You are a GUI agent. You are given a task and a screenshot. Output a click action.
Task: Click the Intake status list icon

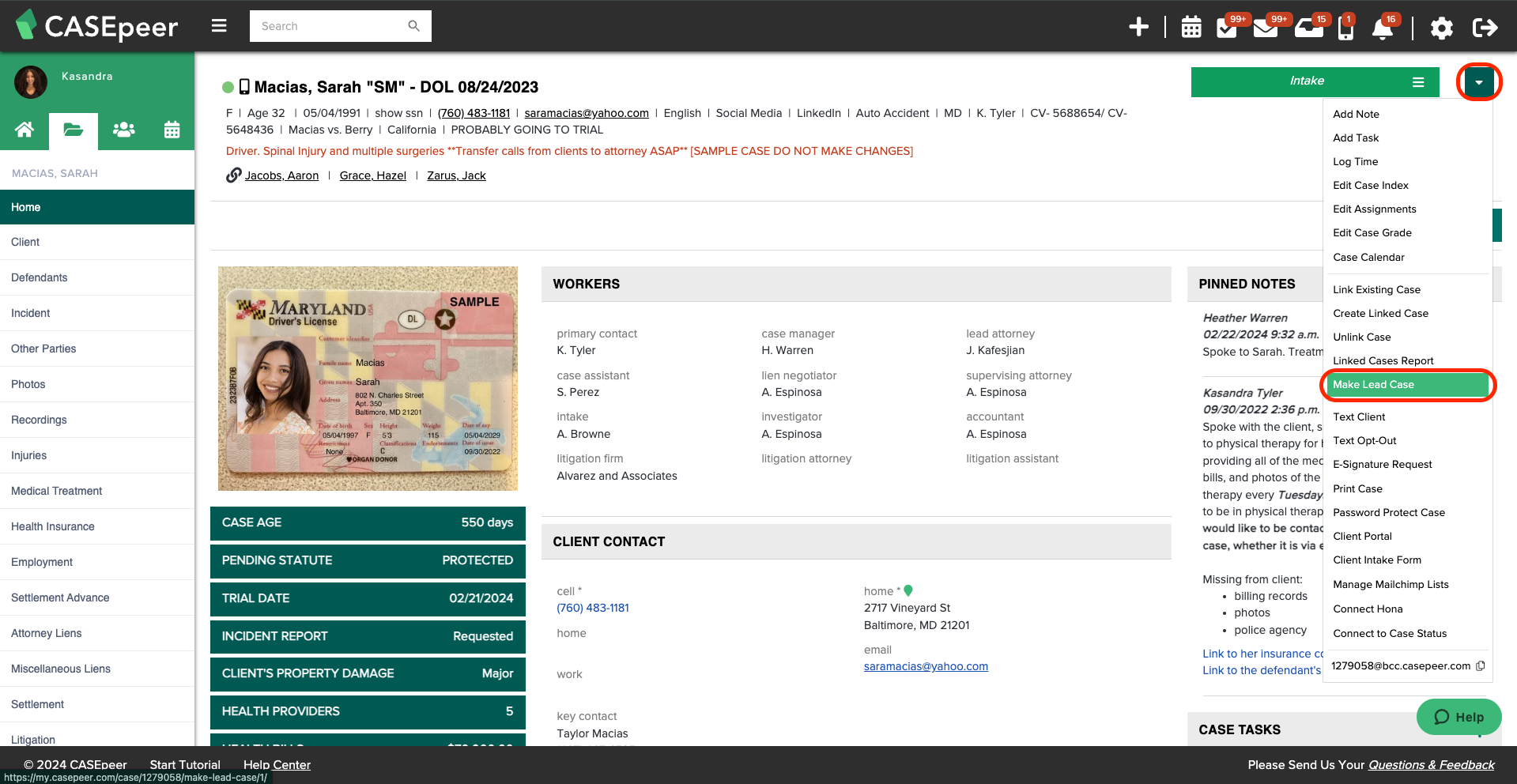(x=1418, y=82)
